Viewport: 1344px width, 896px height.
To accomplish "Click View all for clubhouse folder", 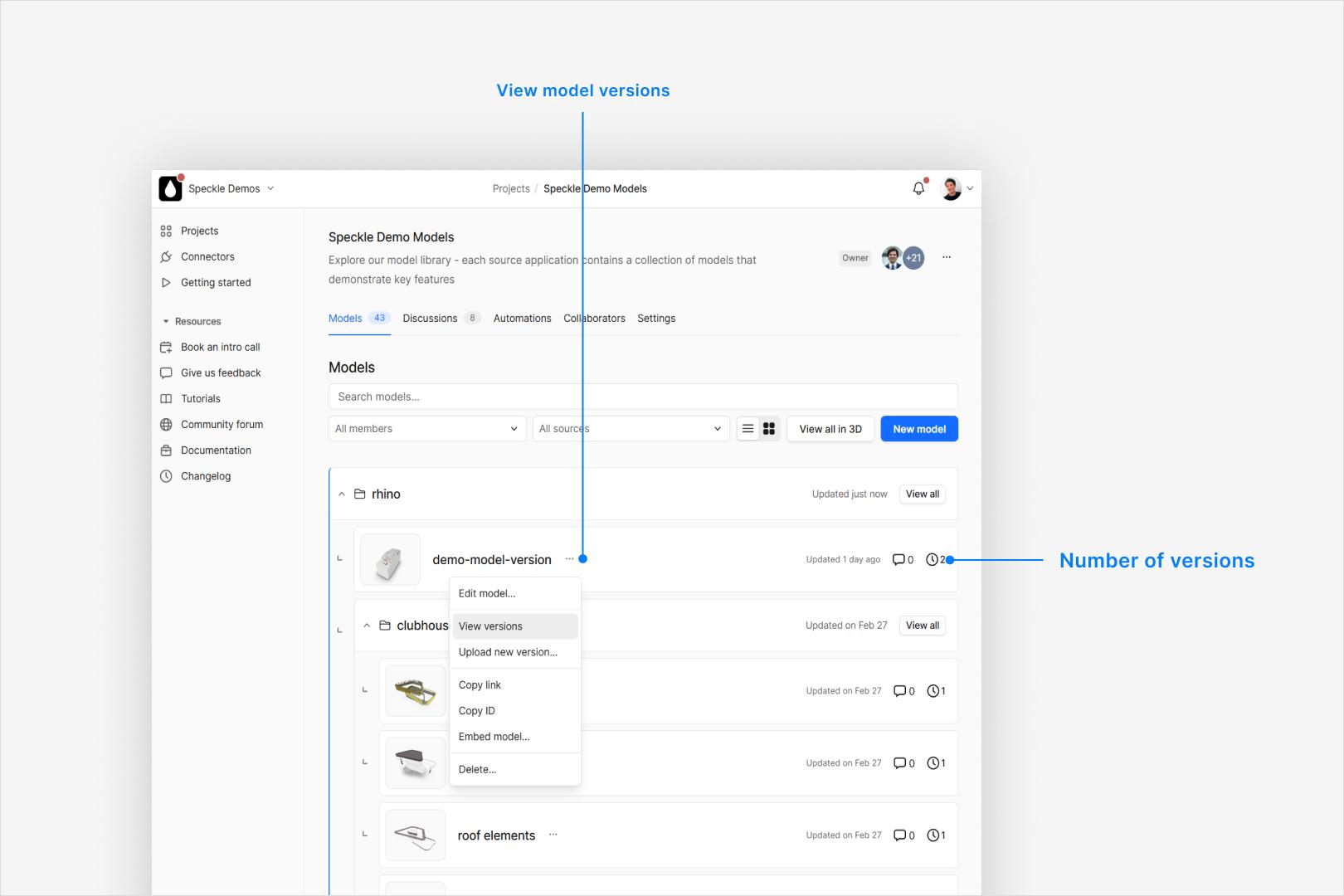I will [x=923, y=625].
